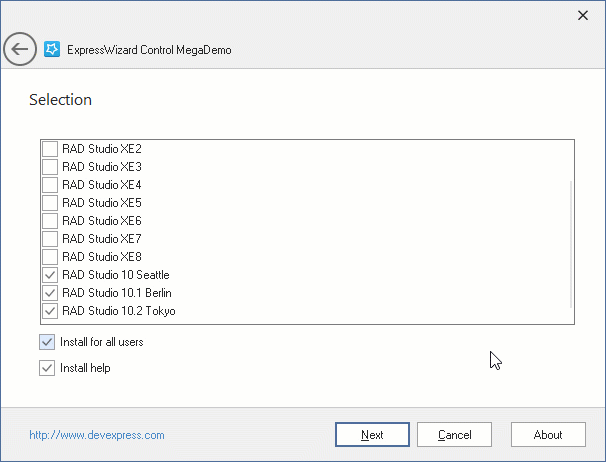The image size is (606, 462).
Task: Tick the RAD Studio XE5 checkbox
Action: (x=50, y=203)
